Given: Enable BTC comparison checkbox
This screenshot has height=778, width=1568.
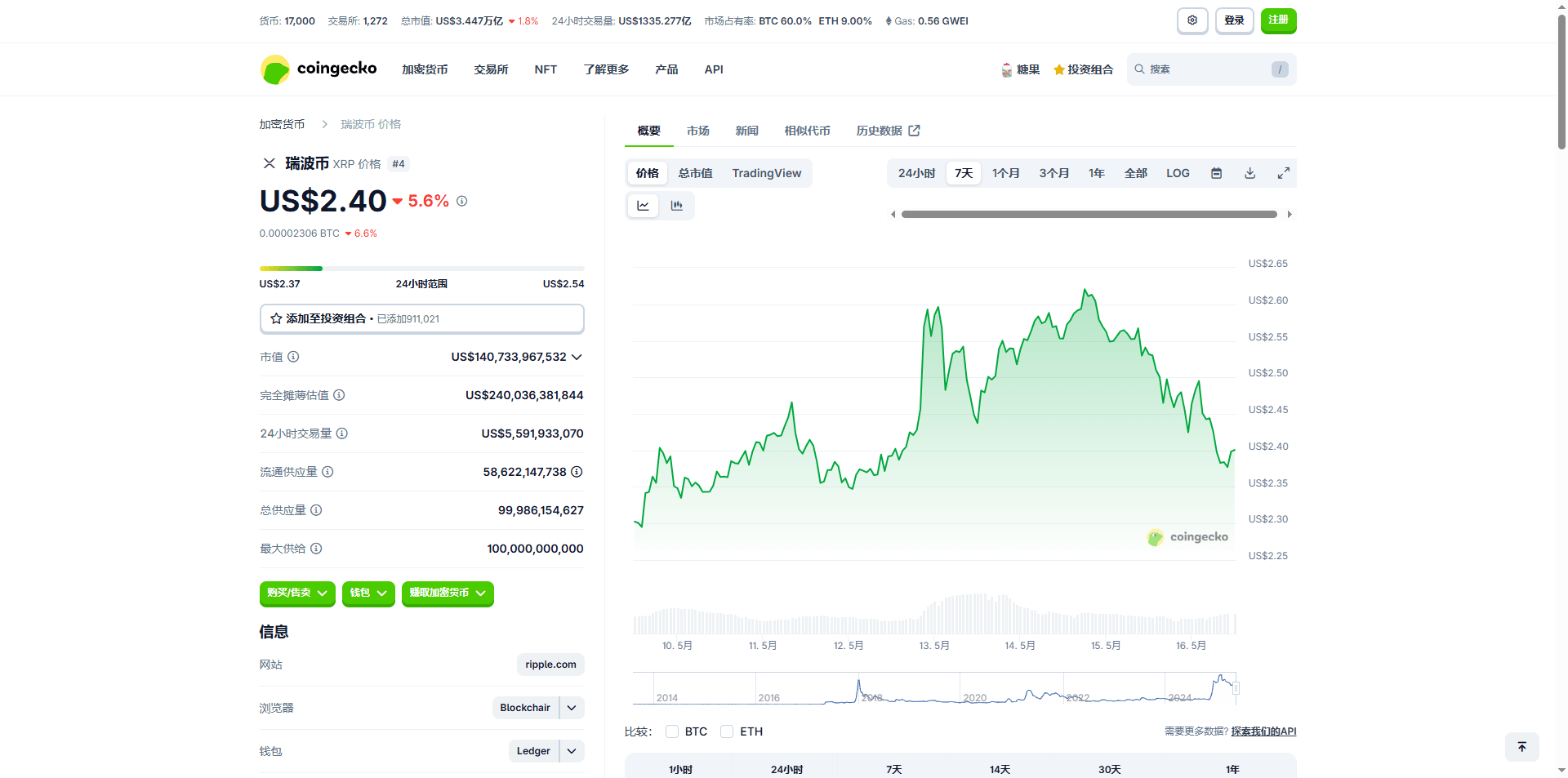Looking at the screenshot, I should [672, 731].
